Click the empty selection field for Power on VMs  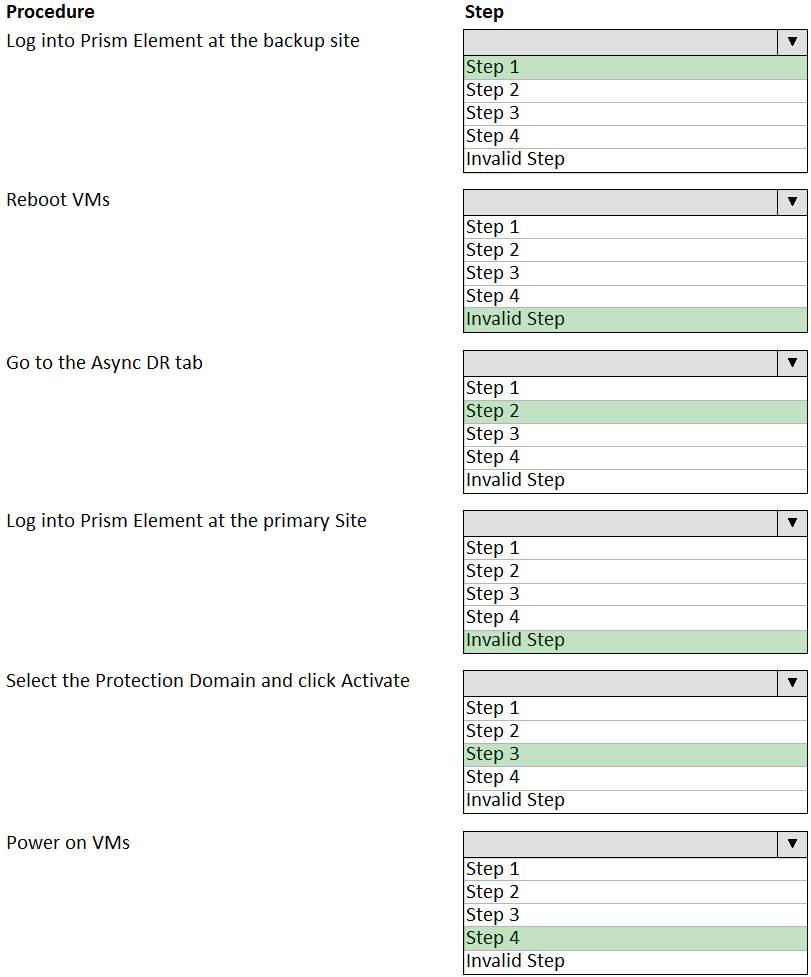coord(620,844)
